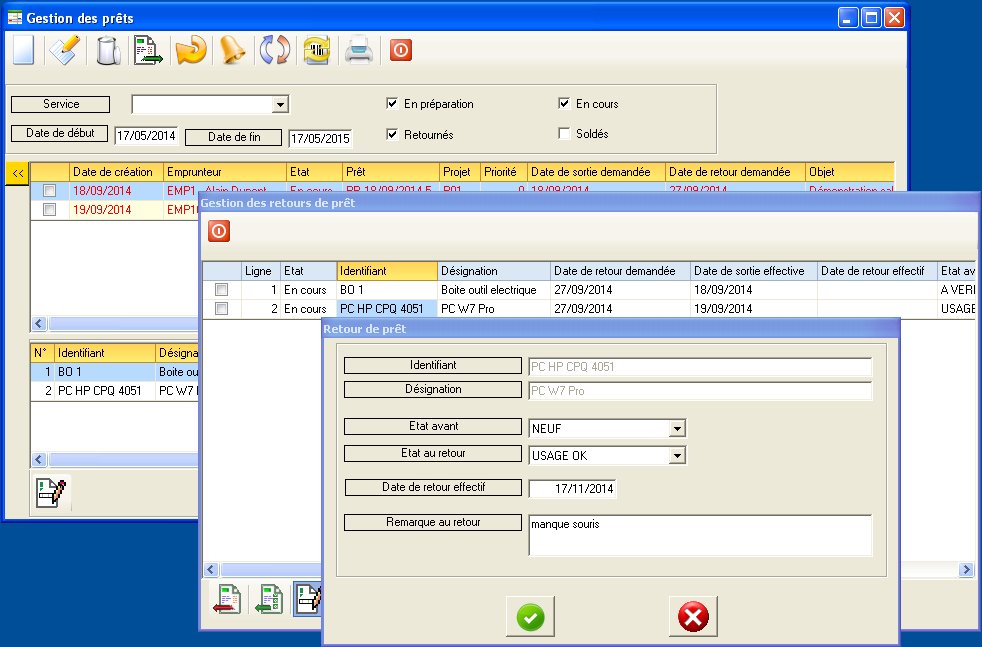Viewport: 982px width, 647px height.
Task: Click the return date field showing 17/11/2014
Action: click(x=572, y=489)
